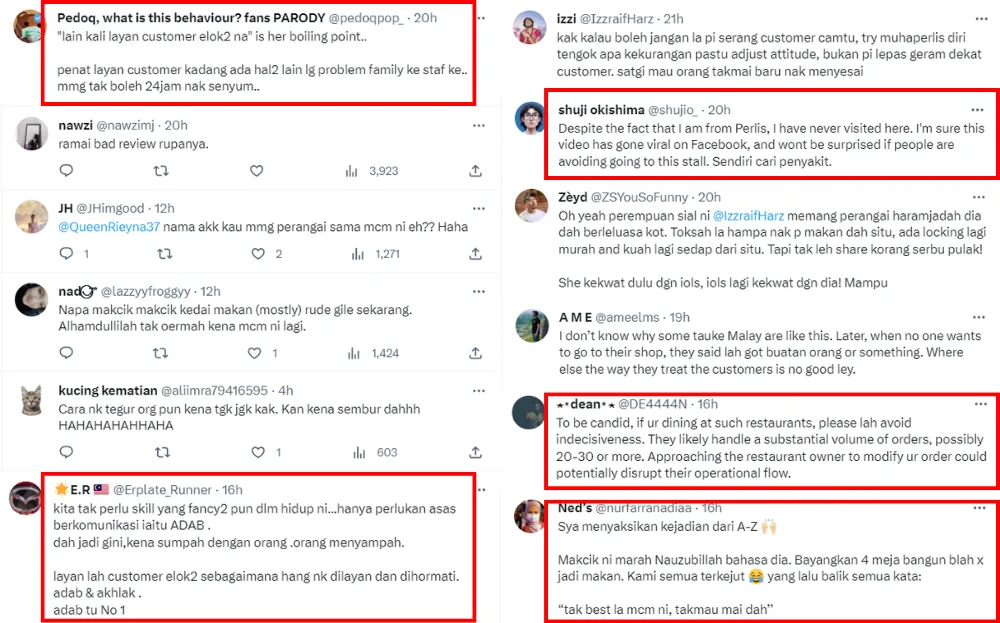
Task: Click kucing kematian's cat avatar
Action: [34, 400]
